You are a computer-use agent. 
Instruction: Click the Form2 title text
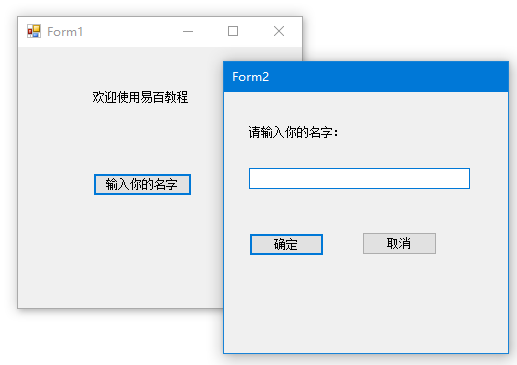pyautogui.click(x=250, y=77)
